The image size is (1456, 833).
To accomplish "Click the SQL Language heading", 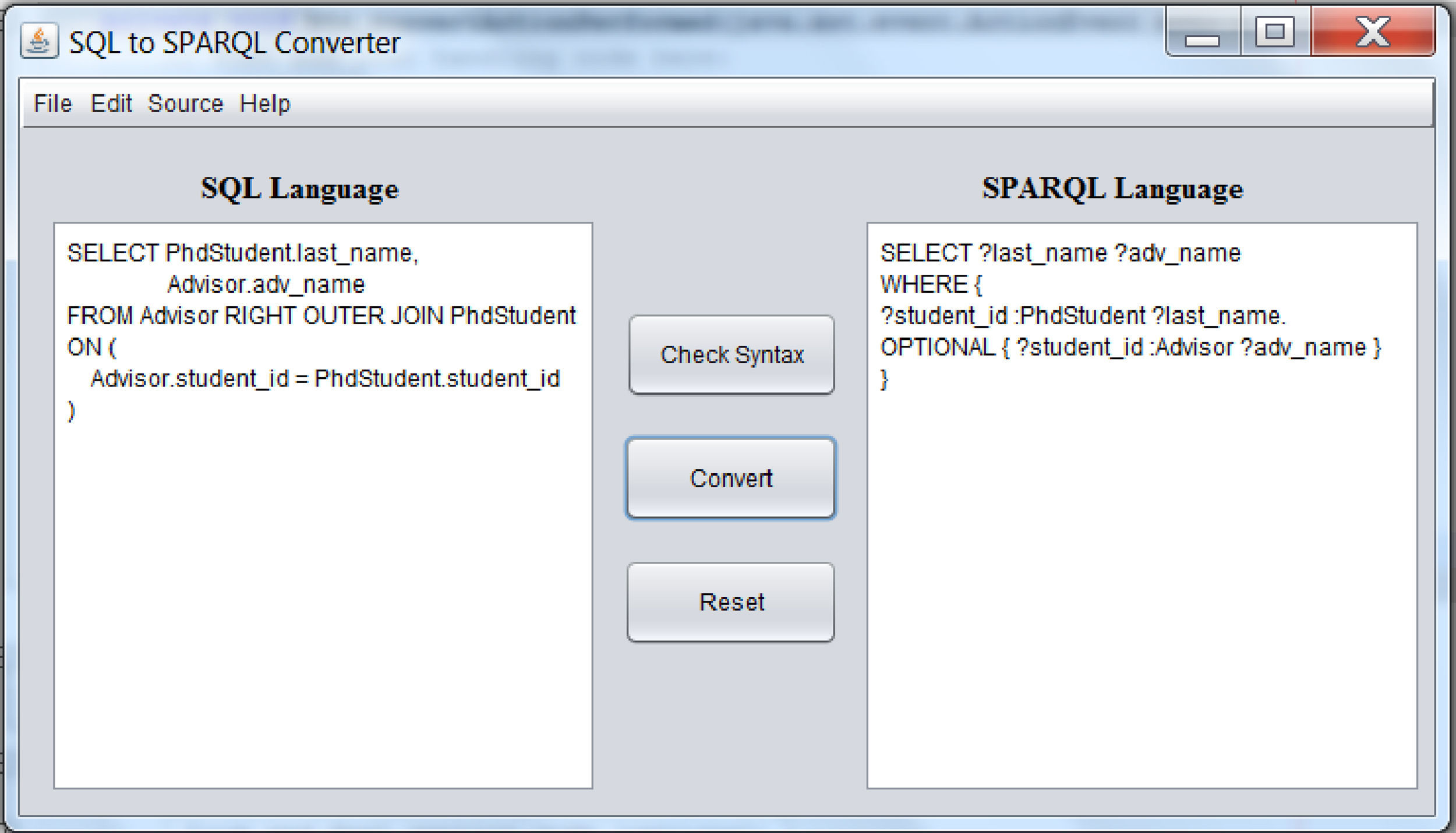I will point(299,189).
